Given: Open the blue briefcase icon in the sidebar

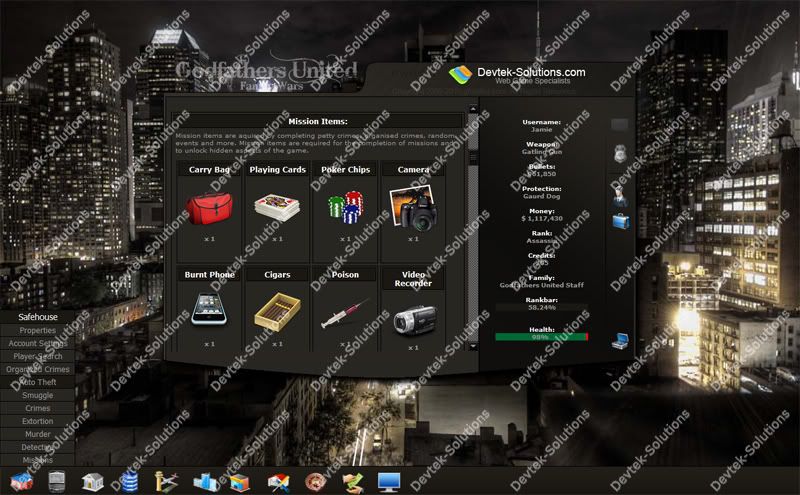Looking at the screenshot, I should point(621,222).
